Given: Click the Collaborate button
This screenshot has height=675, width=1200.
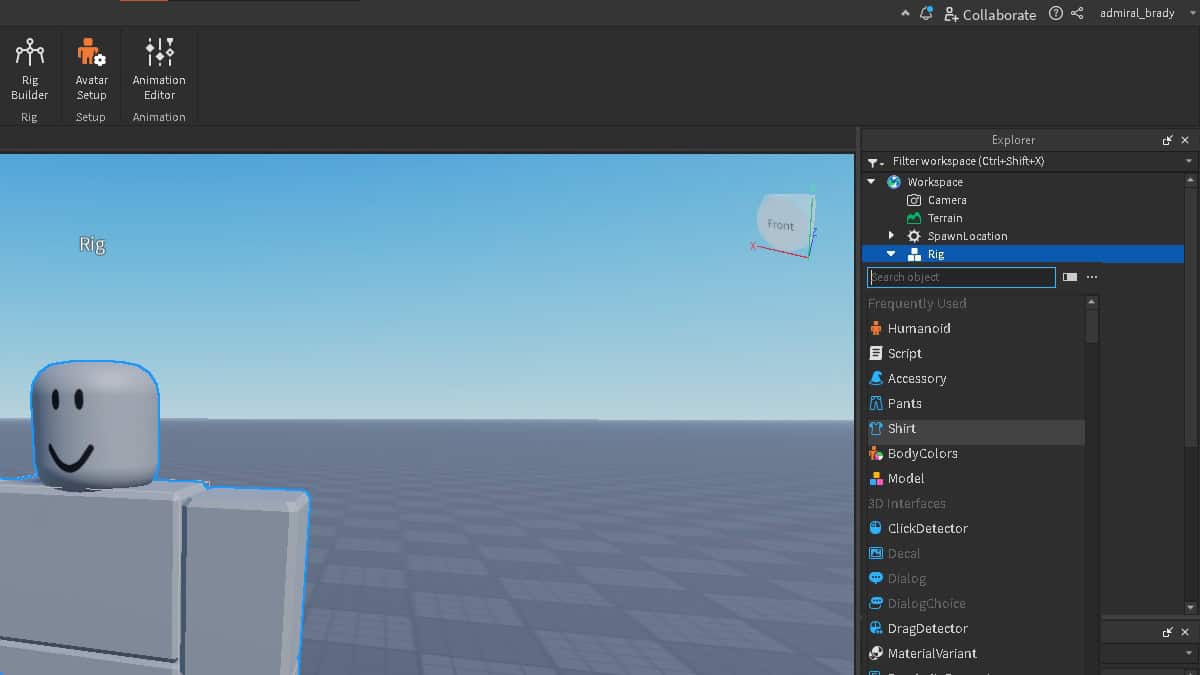Looking at the screenshot, I should point(990,14).
